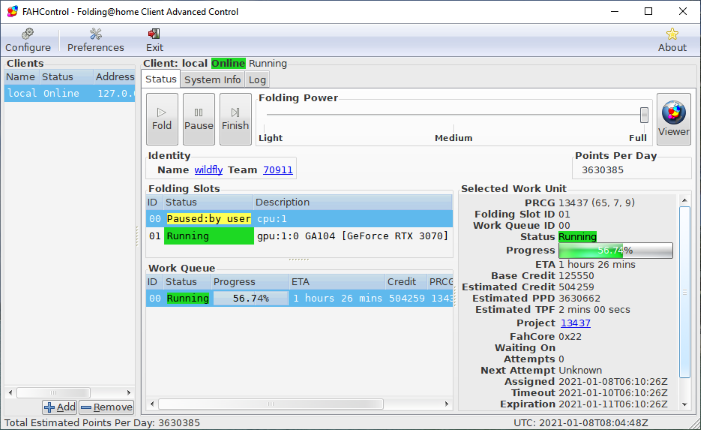Click Work Queue Progress column header
The height and width of the screenshot is (430, 701).
pyautogui.click(x=249, y=282)
